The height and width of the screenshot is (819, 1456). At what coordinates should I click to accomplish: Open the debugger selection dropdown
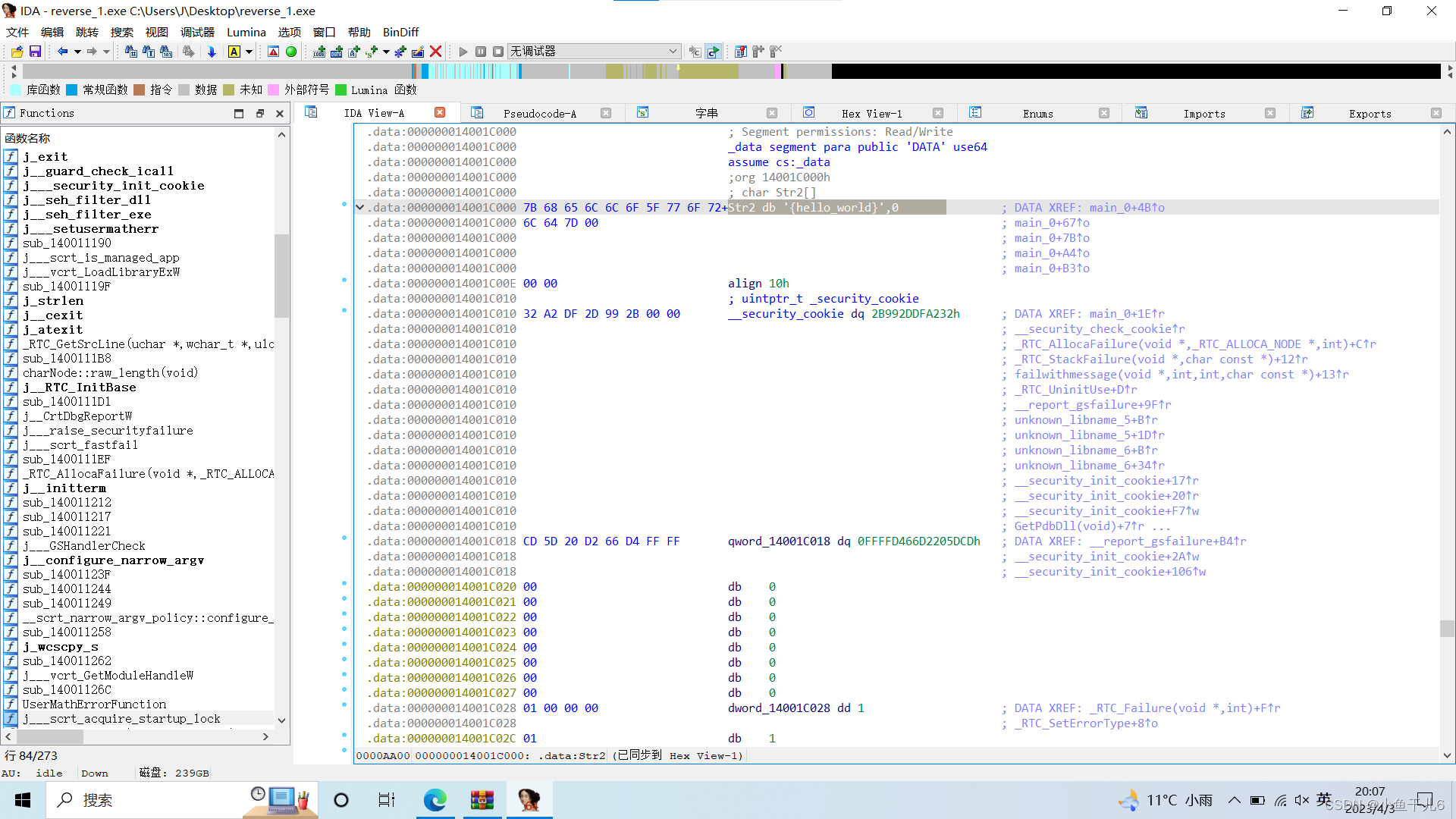coord(673,52)
